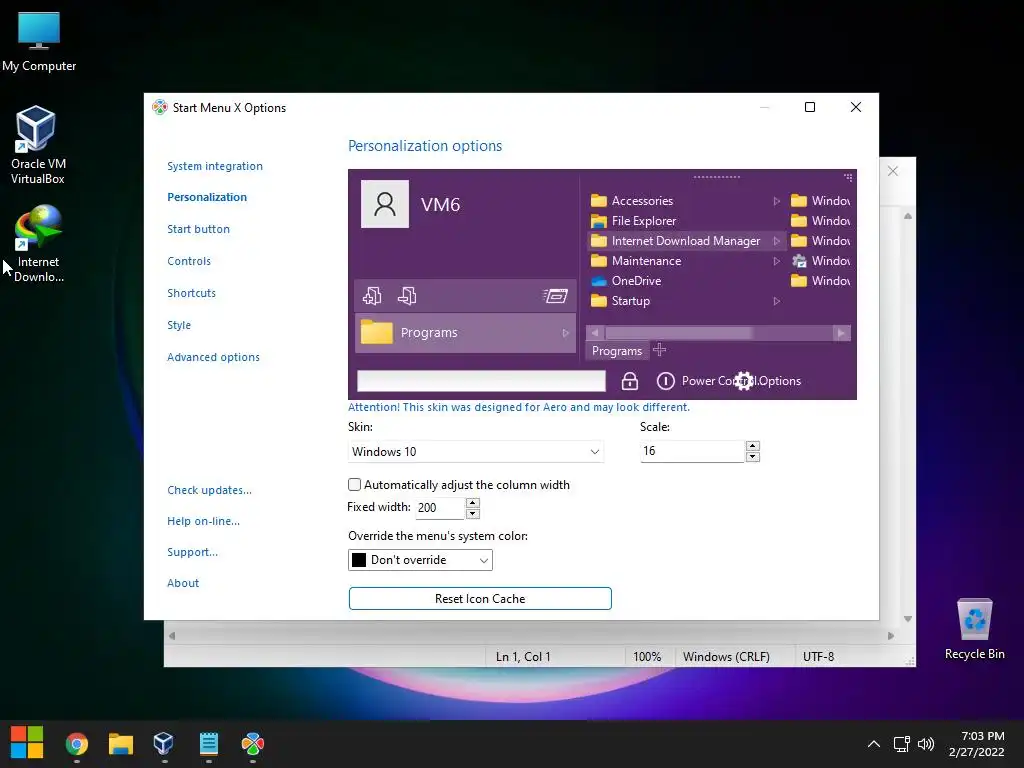The height and width of the screenshot is (768, 1024).
Task: Decrease the Fixed width with down arrow
Action: pyautogui.click(x=473, y=513)
